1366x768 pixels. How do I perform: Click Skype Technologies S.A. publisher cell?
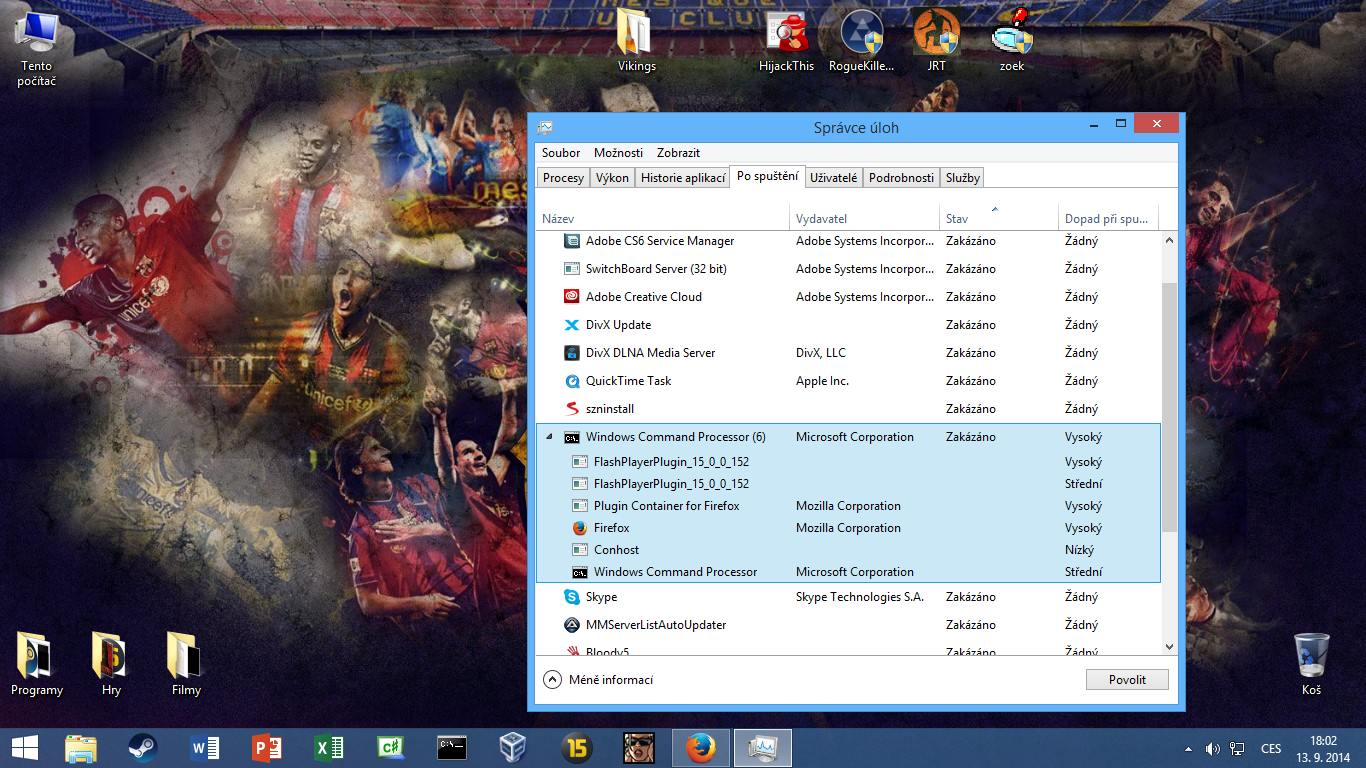(860, 597)
